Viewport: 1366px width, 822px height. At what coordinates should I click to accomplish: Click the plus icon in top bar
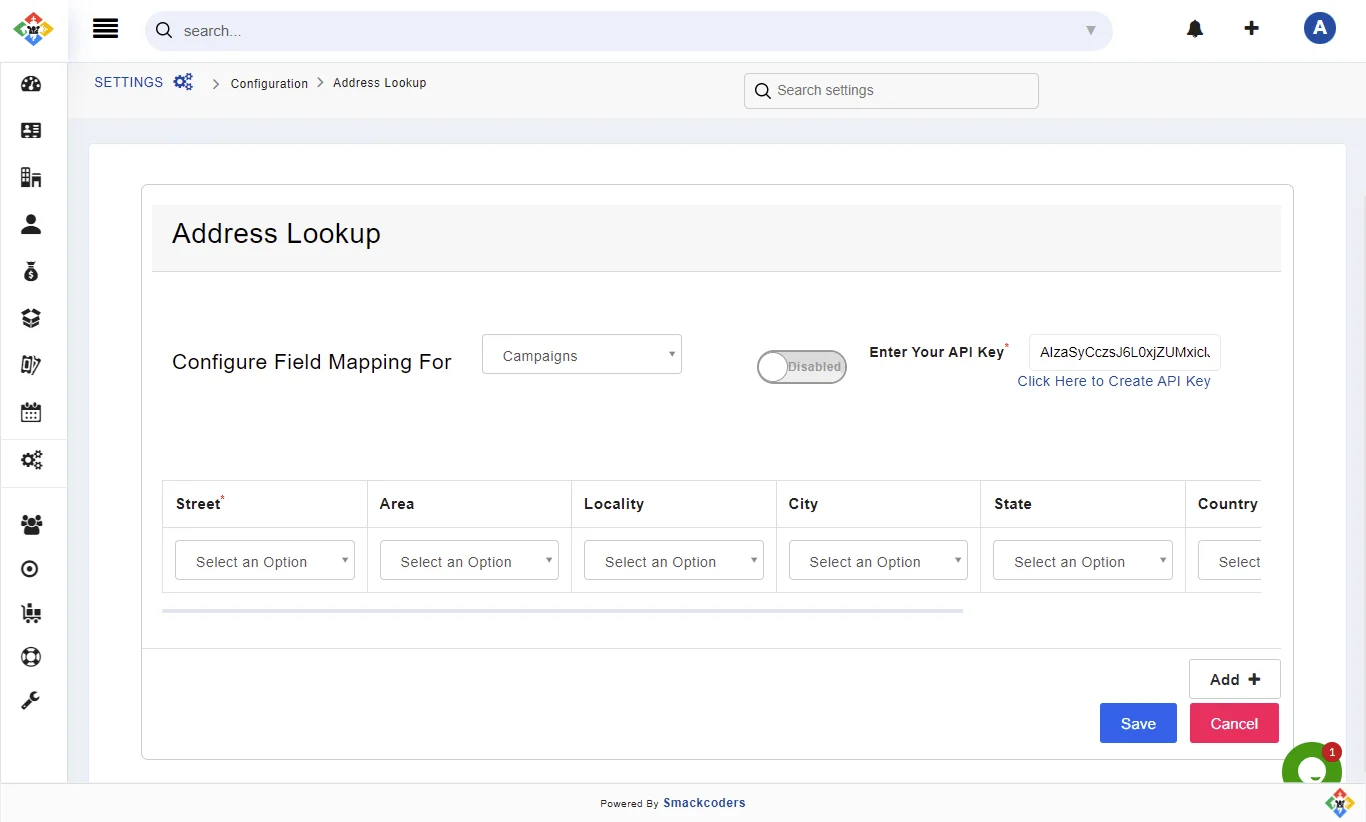point(1252,28)
